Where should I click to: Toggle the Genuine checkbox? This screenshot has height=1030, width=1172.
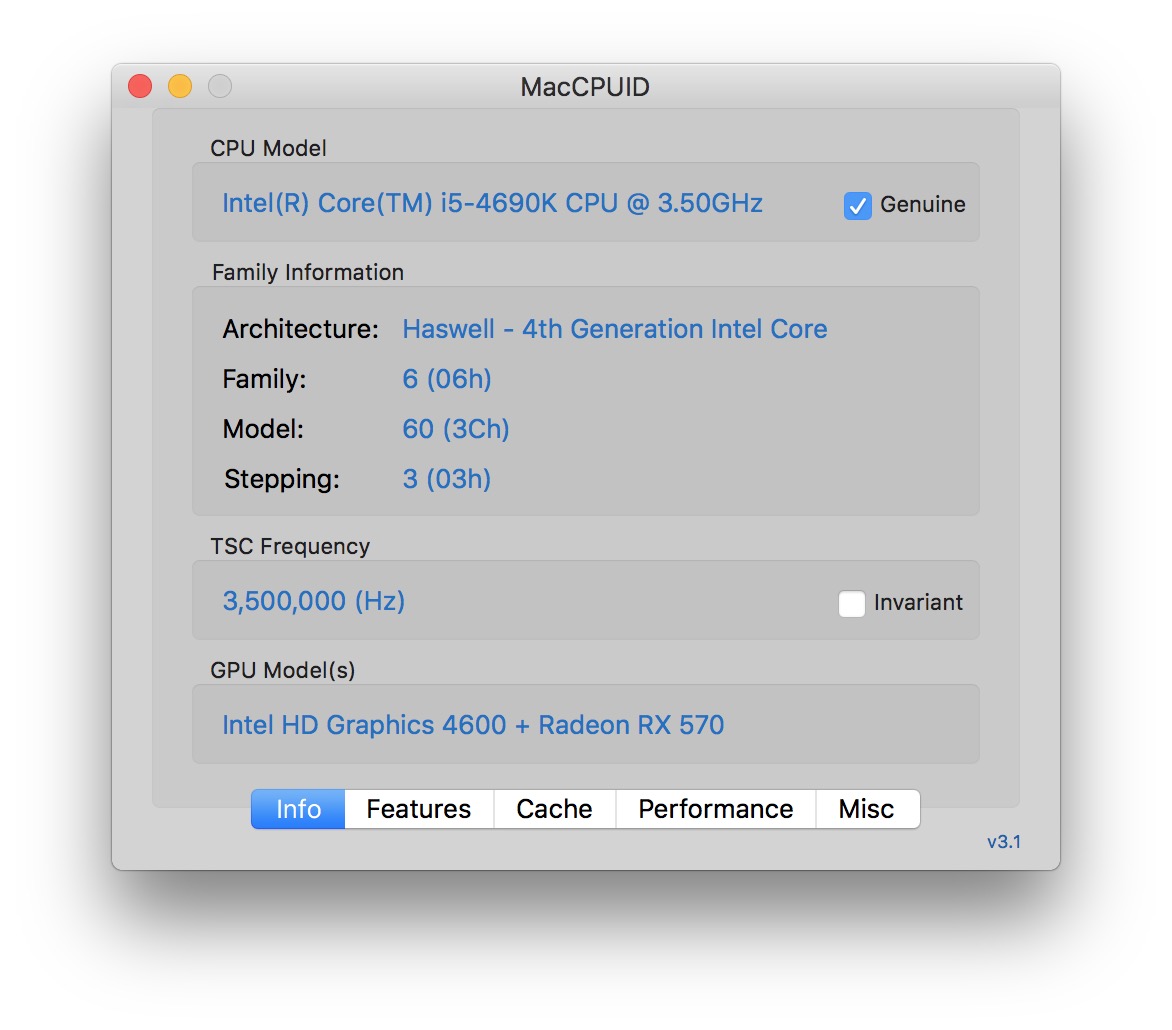(857, 206)
